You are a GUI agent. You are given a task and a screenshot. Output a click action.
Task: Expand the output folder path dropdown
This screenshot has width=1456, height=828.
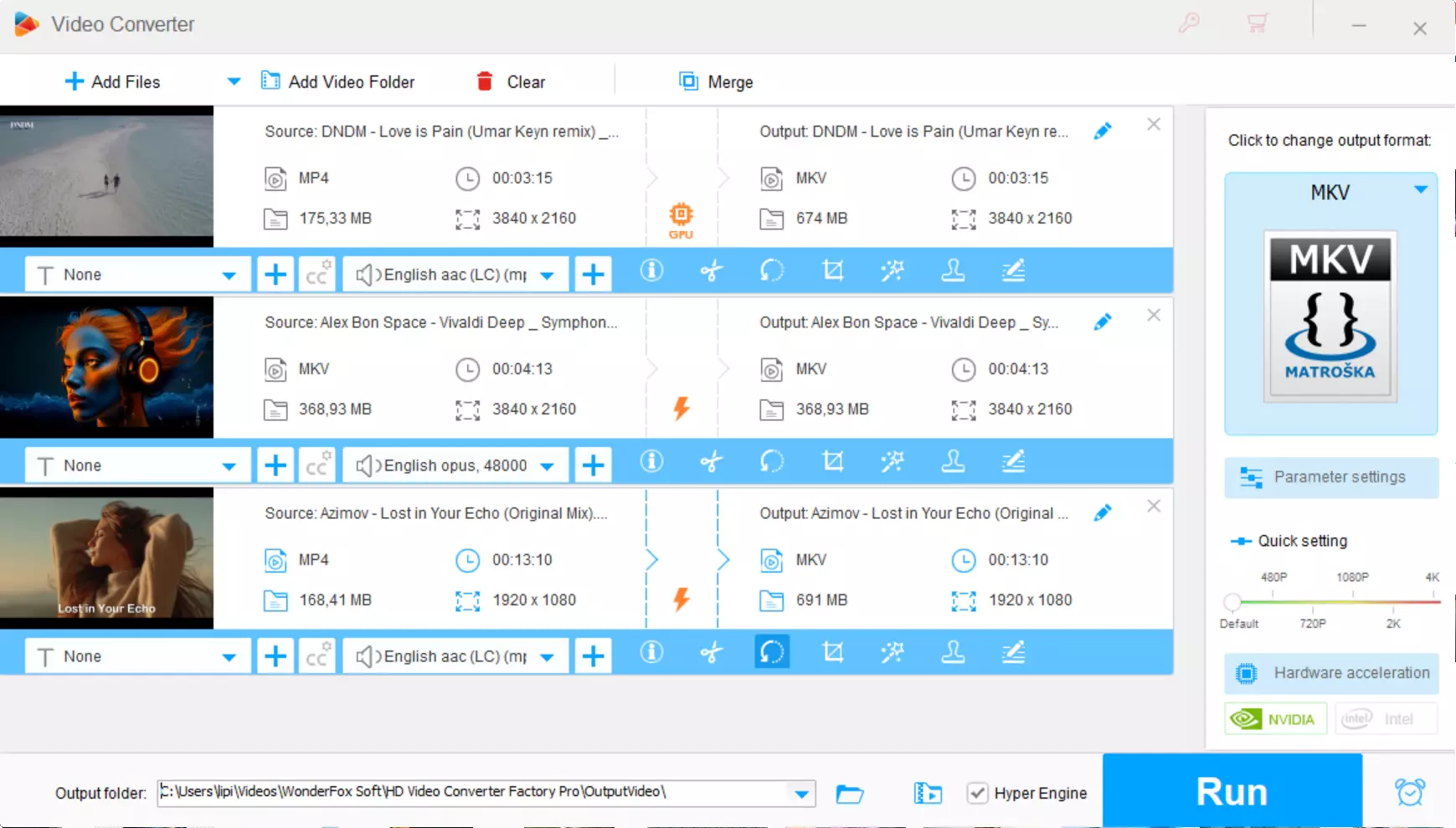pyautogui.click(x=802, y=793)
